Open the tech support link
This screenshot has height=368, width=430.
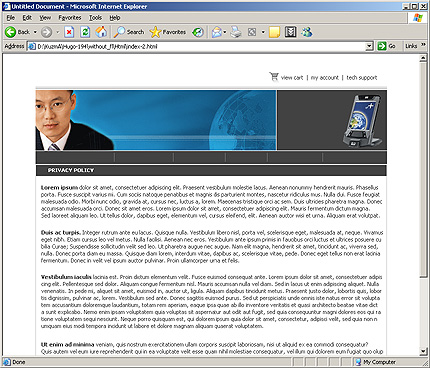click(x=362, y=78)
